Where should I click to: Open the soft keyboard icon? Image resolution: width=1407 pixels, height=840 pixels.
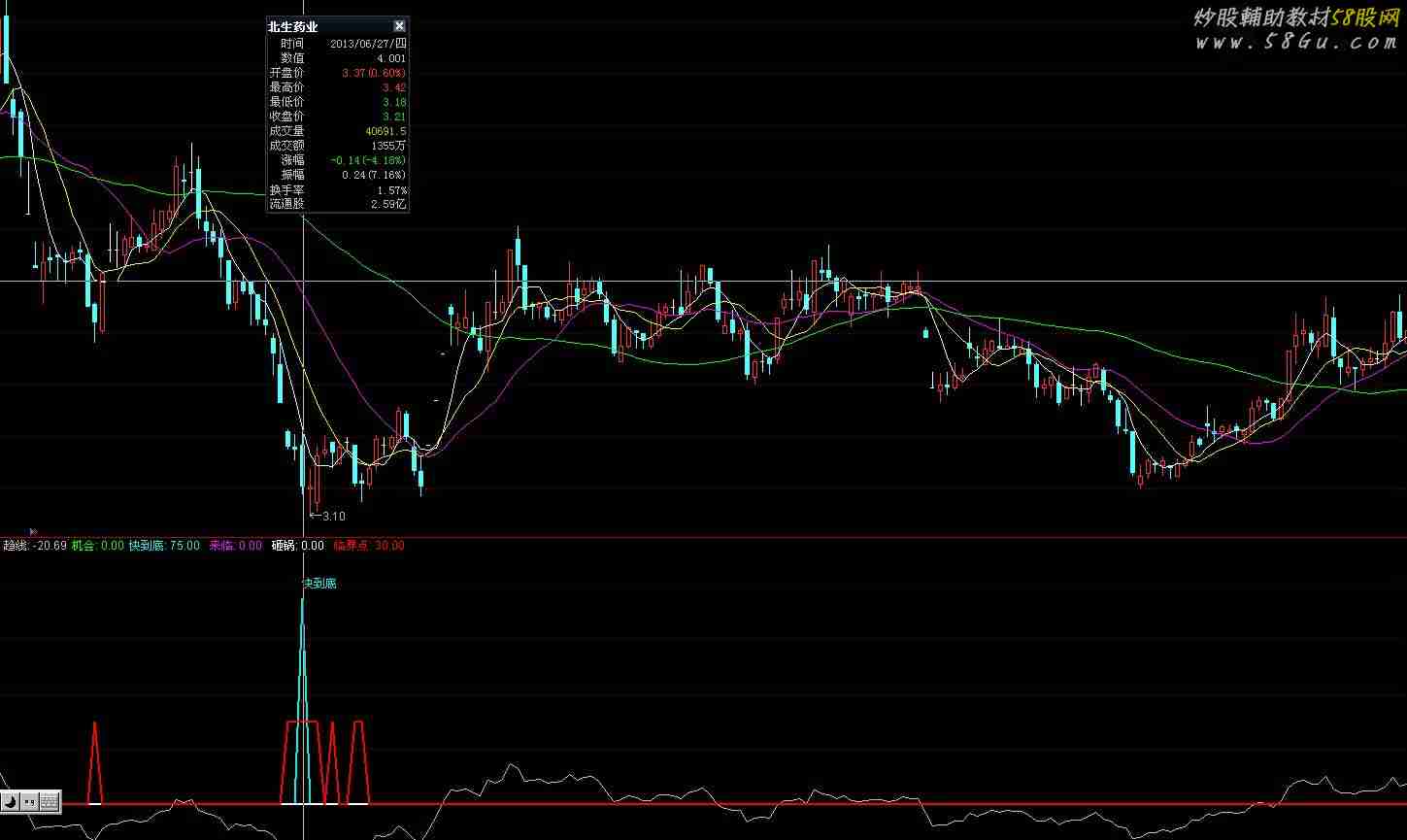pyautogui.click(x=50, y=801)
